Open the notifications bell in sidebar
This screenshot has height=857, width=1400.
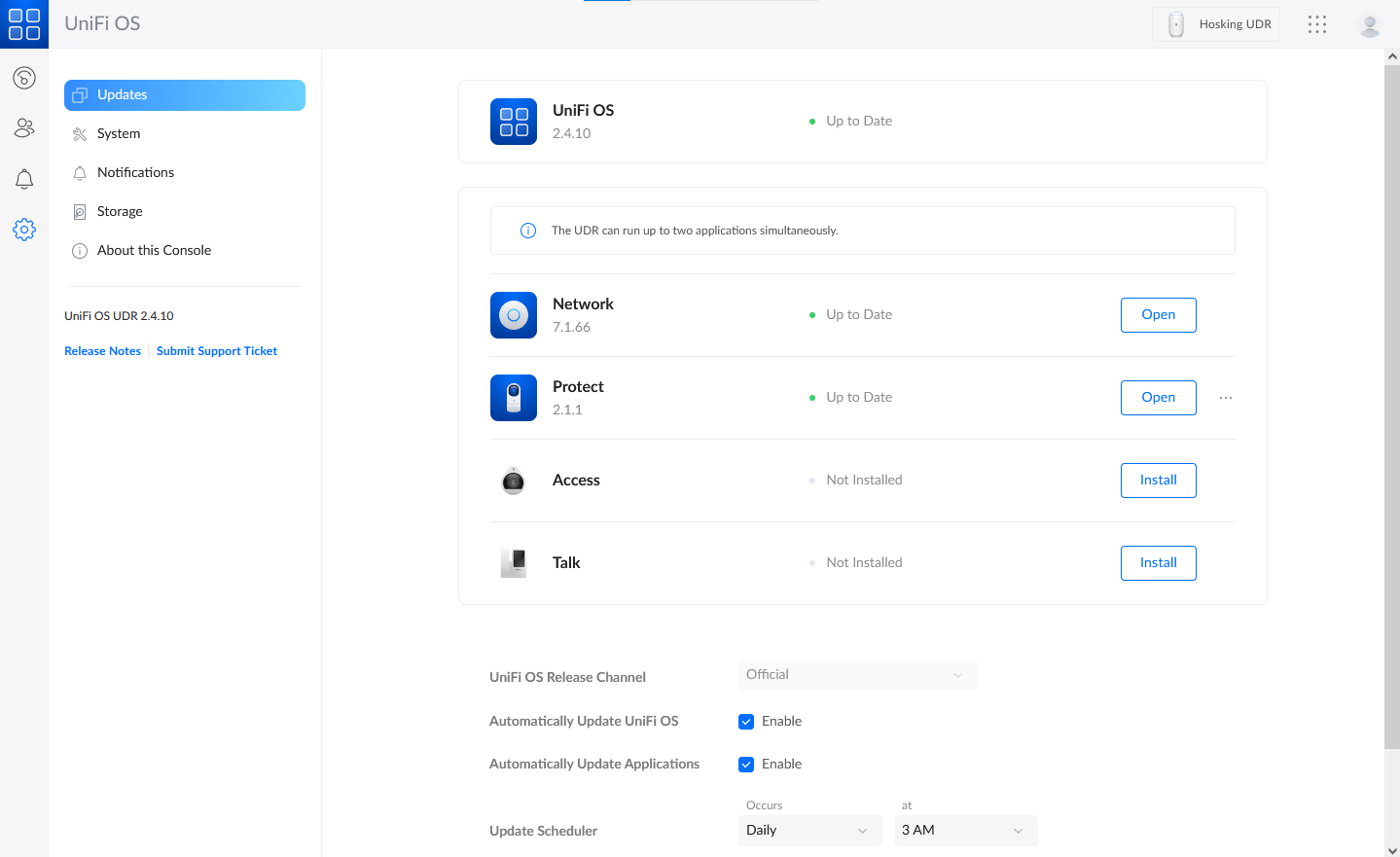24,179
